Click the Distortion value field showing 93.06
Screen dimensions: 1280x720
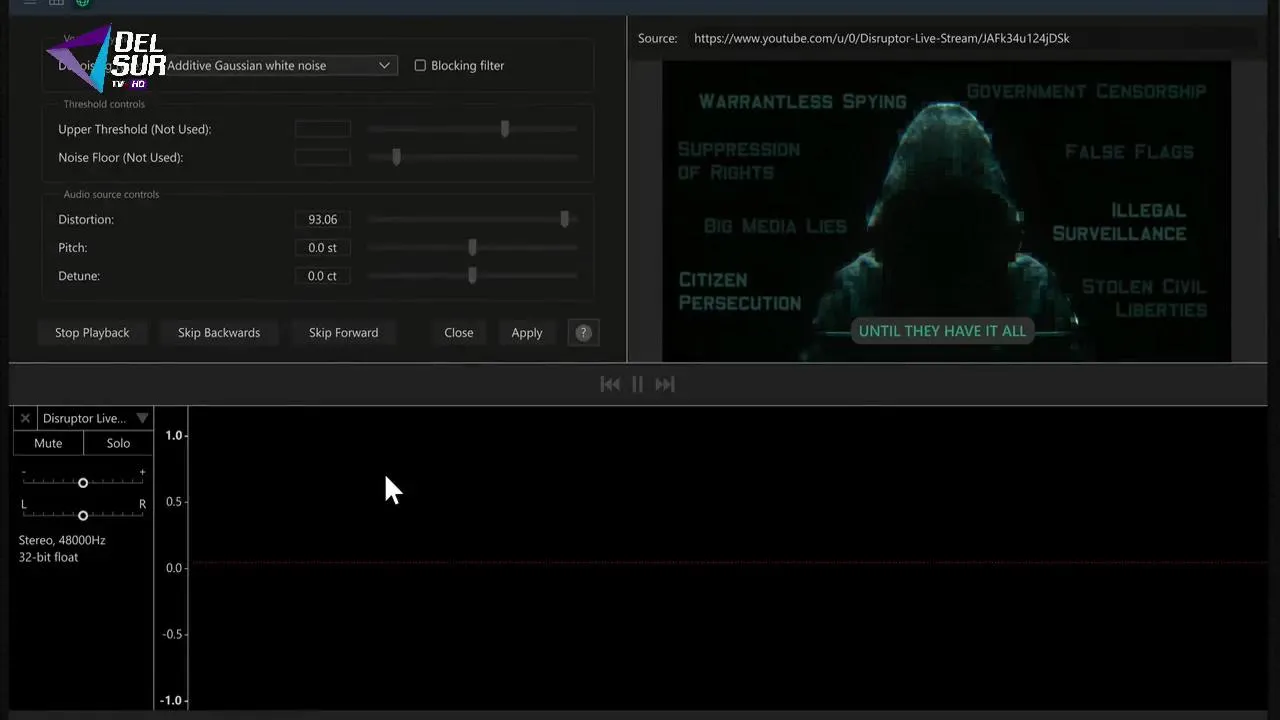(x=322, y=219)
